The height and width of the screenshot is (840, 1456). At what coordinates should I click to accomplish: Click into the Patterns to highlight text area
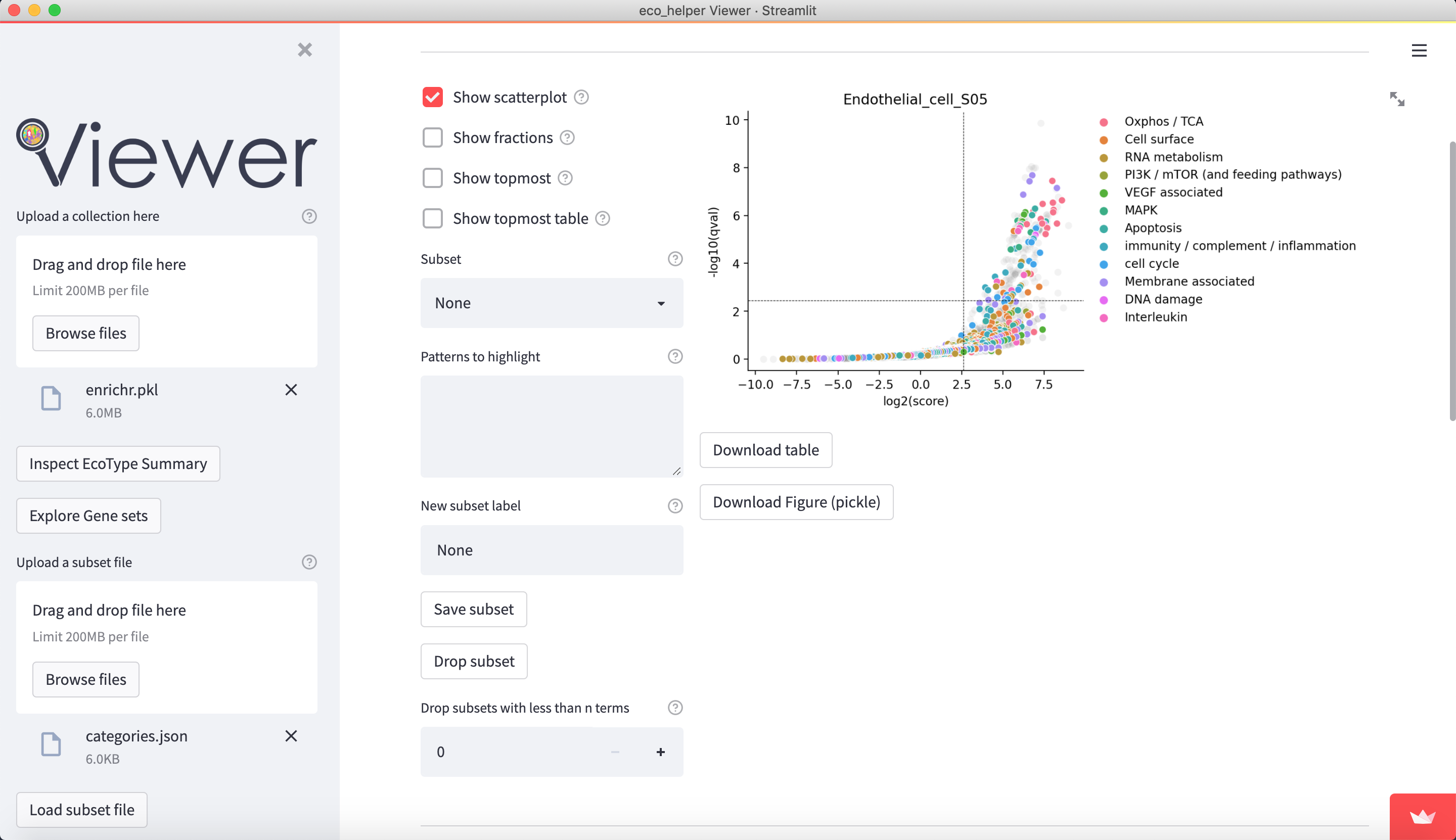click(551, 427)
